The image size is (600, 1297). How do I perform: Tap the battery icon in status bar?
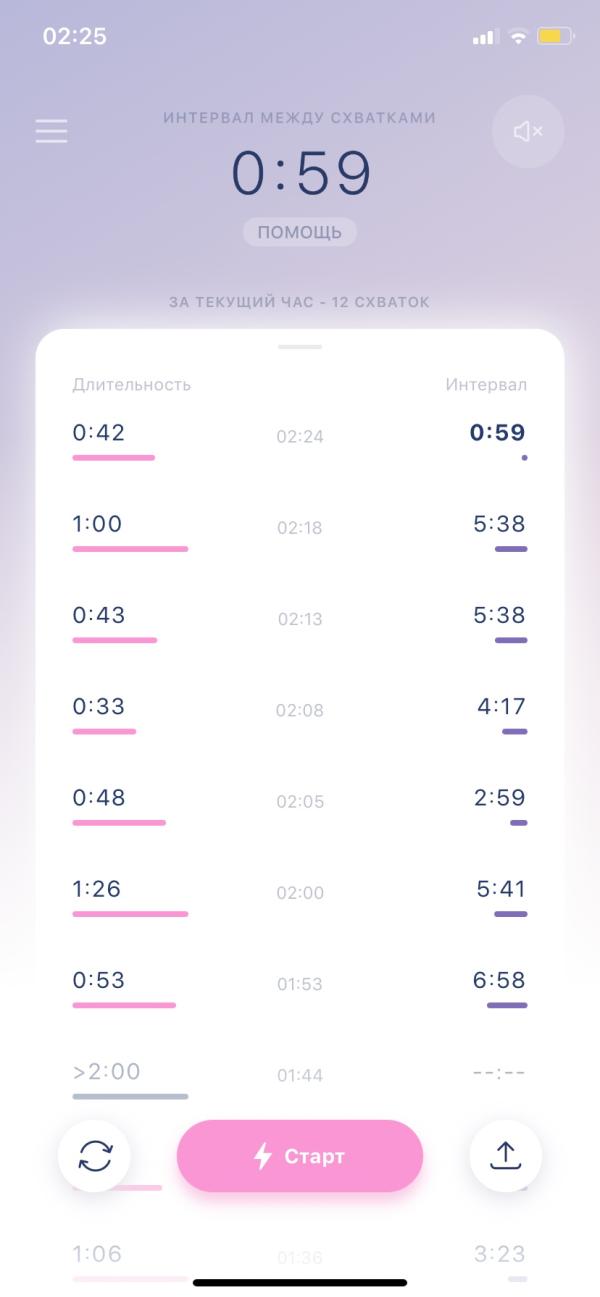pyautogui.click(x=555, y=37)
